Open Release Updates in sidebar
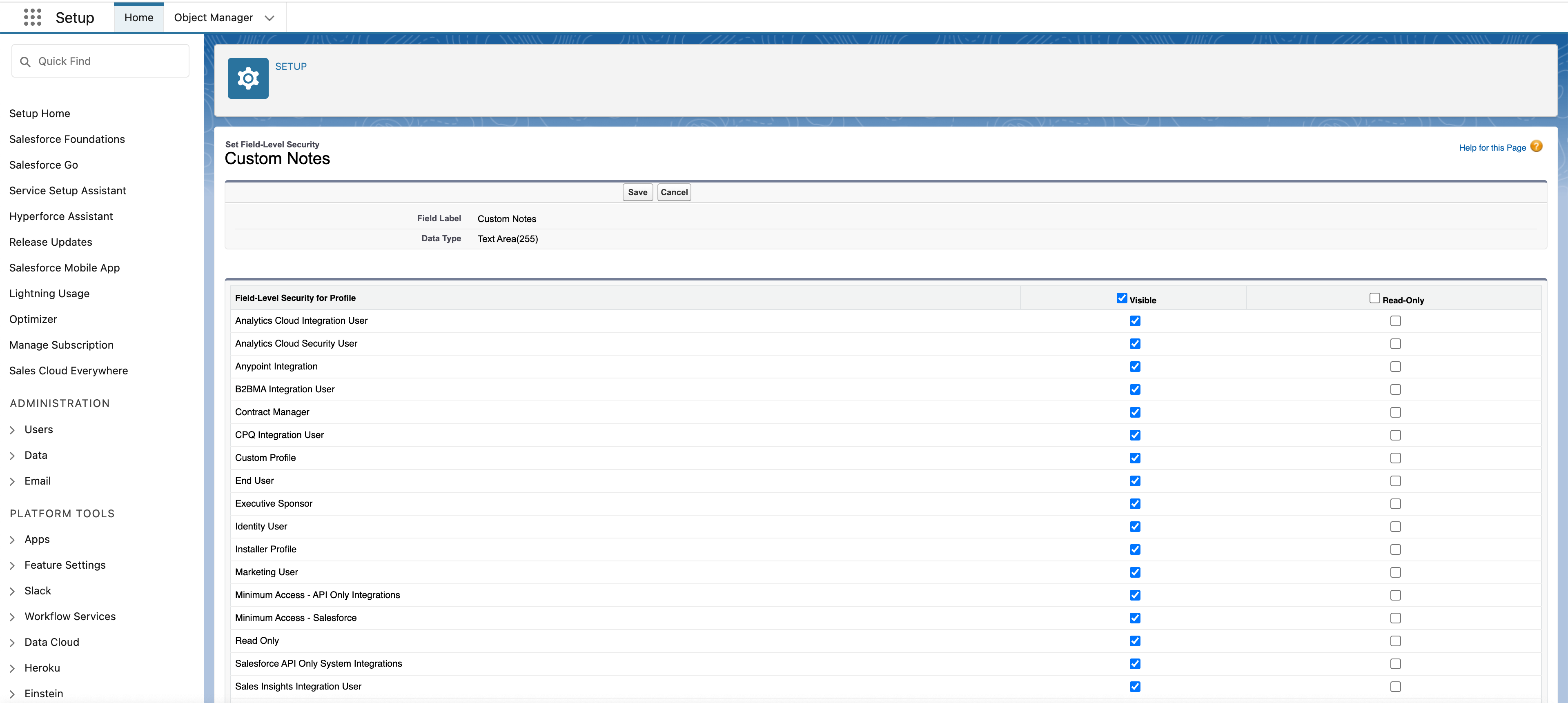1568x703 pixels. pyautogui.click(x=51, y=242)
